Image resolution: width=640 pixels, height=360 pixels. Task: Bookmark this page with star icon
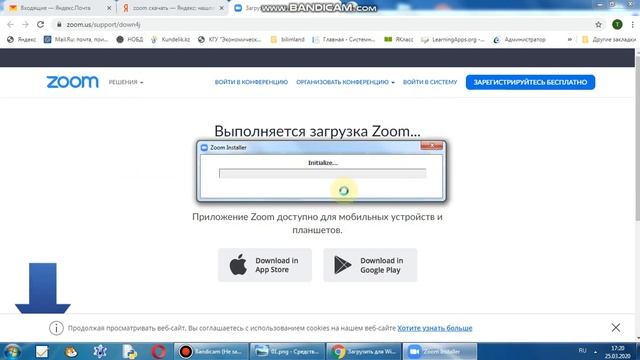pos(598,24)
